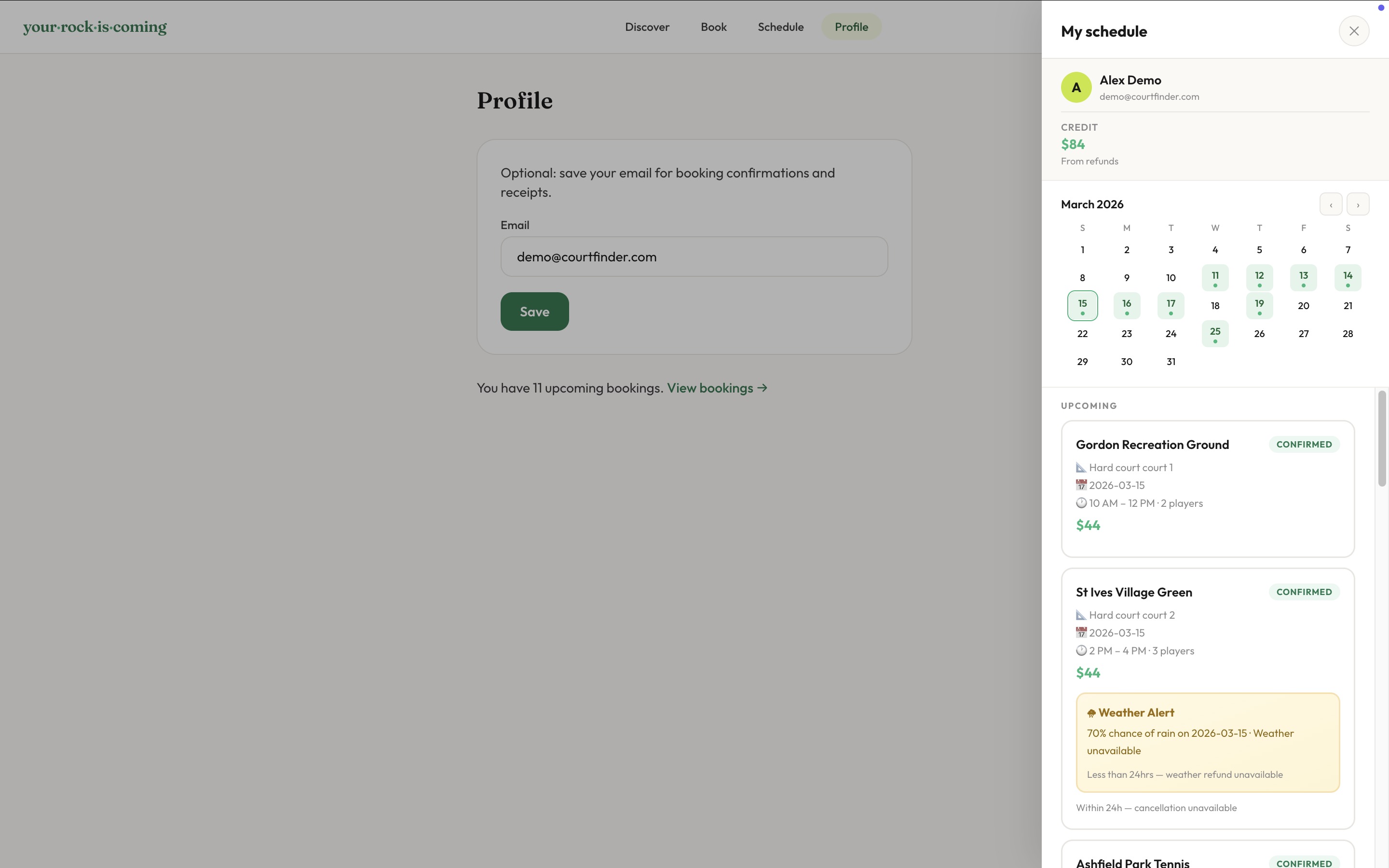Click the weather alert cloud icon
This screenshot has width=1389, height=868.
point(1091,714)
